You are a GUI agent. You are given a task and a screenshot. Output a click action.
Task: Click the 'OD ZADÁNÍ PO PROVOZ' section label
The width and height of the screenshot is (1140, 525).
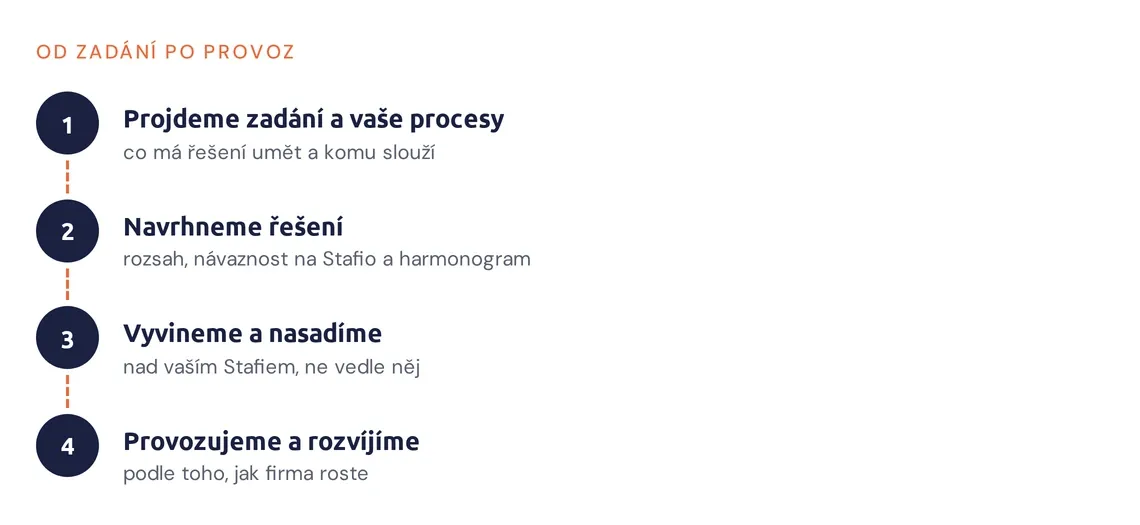click(165, 52)
